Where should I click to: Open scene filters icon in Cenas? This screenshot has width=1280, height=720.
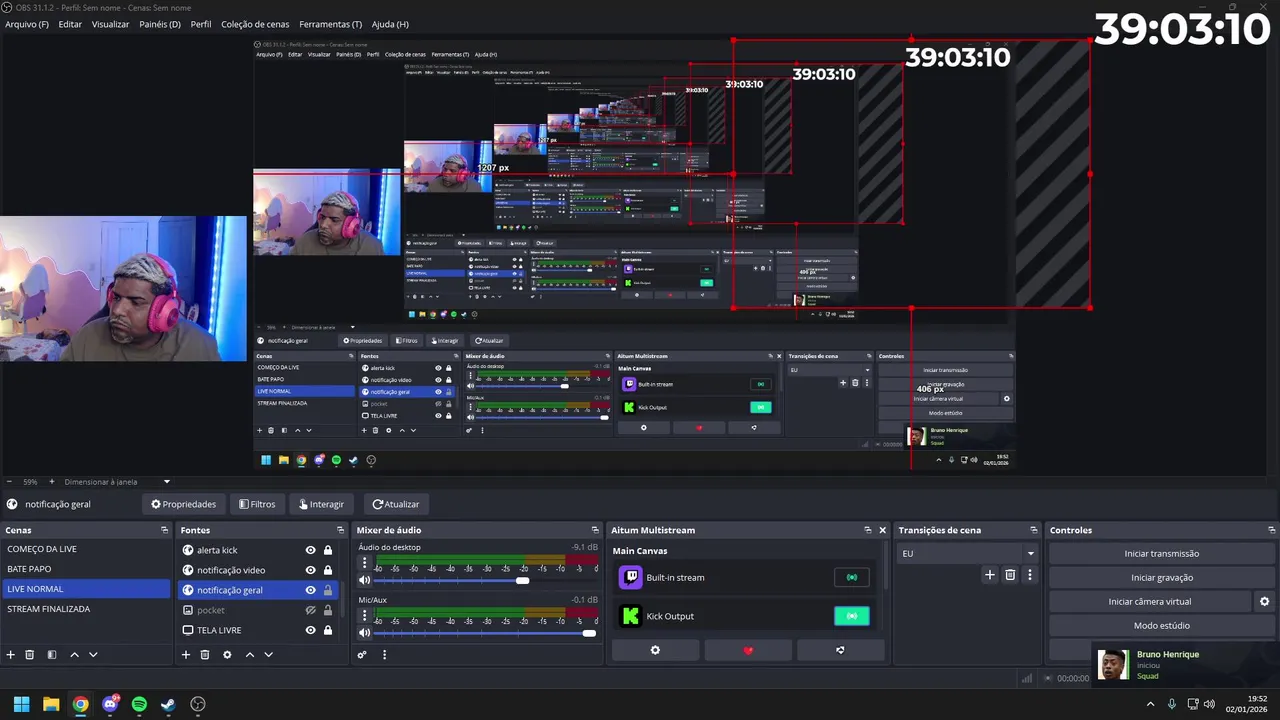(52, 655)
